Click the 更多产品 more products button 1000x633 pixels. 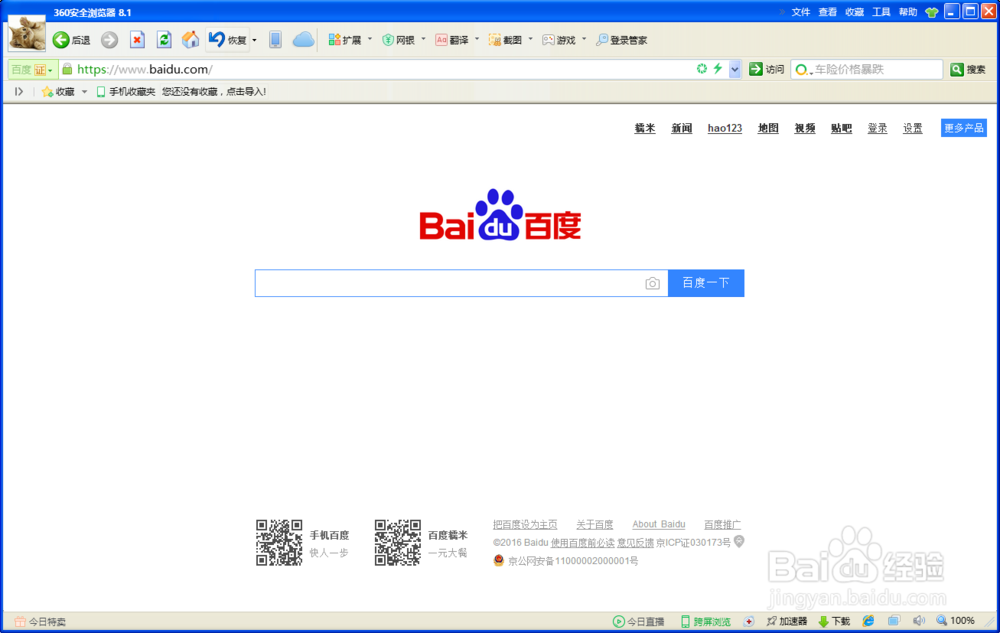[964, 128]
